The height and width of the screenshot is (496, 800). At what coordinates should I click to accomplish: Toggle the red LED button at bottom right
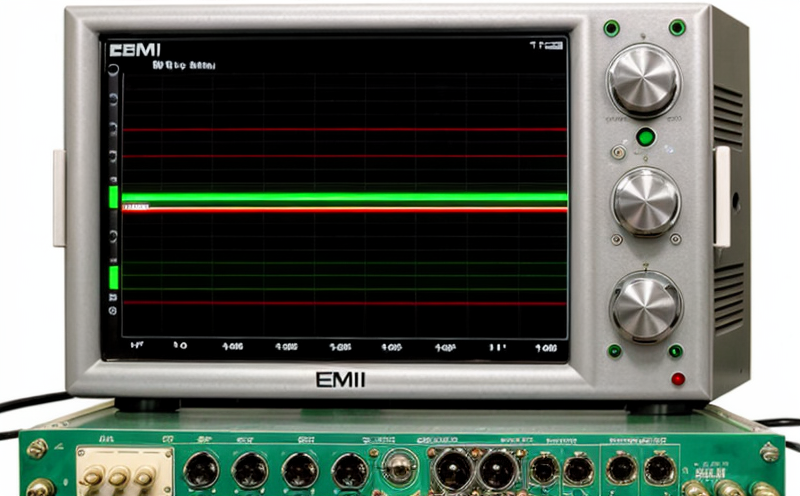[678, 379]
